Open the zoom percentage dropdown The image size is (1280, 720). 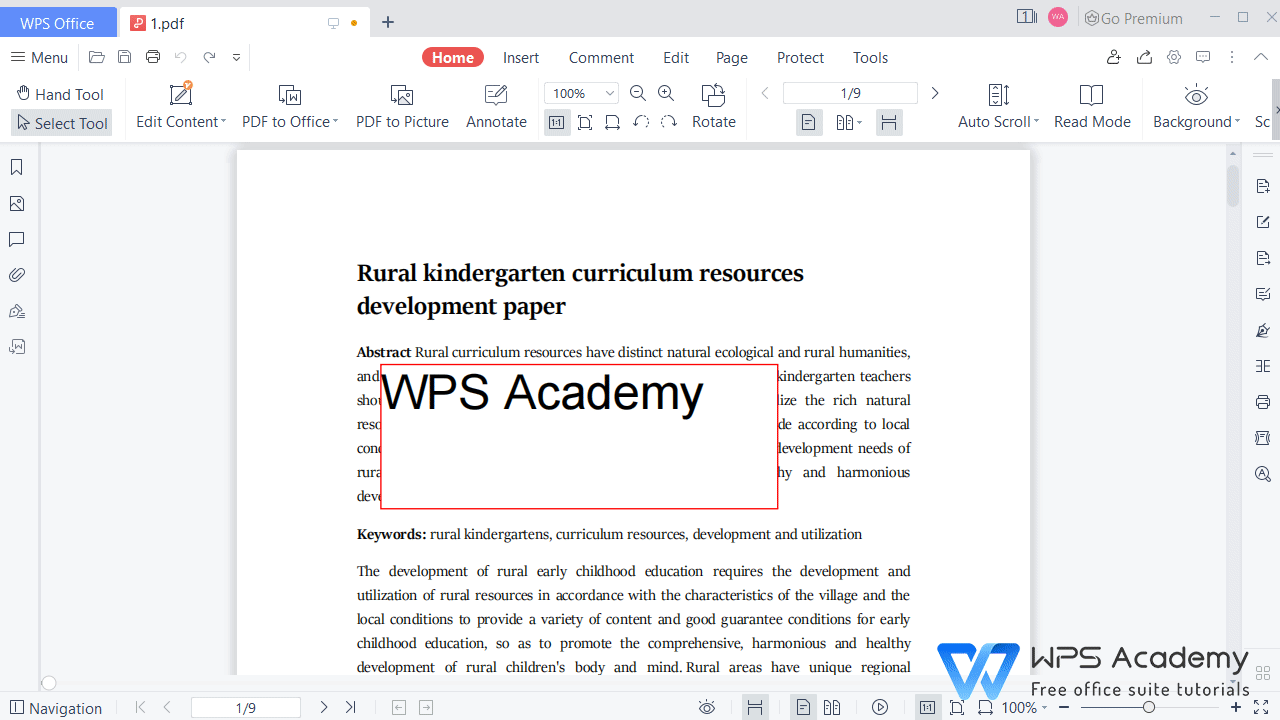click(608, 93)
